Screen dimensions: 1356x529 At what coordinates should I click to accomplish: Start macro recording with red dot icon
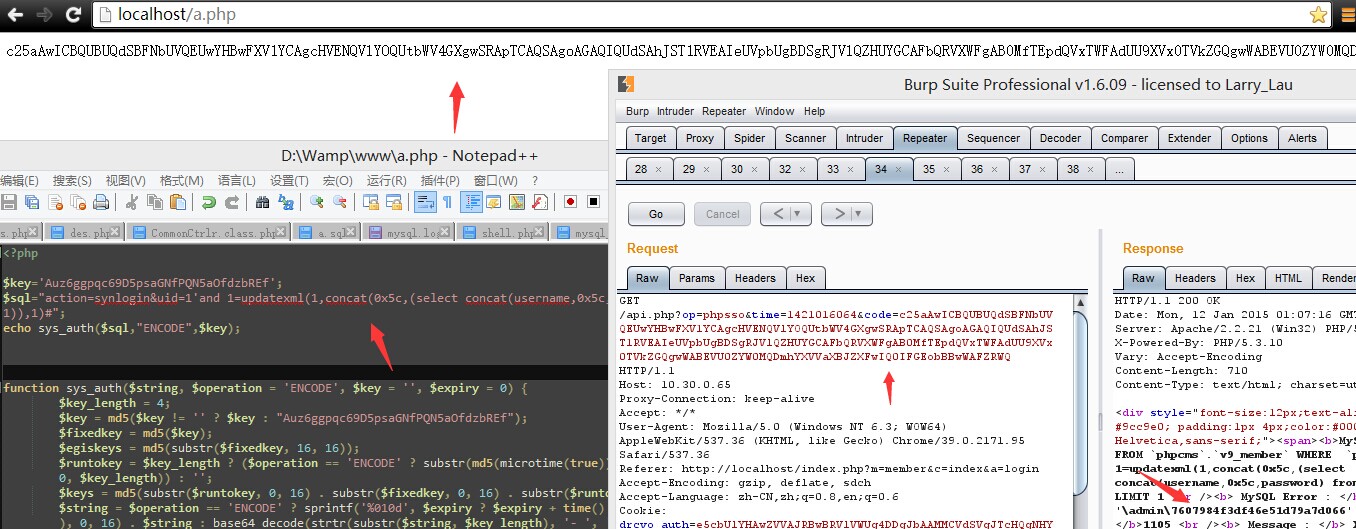(570, 202)
